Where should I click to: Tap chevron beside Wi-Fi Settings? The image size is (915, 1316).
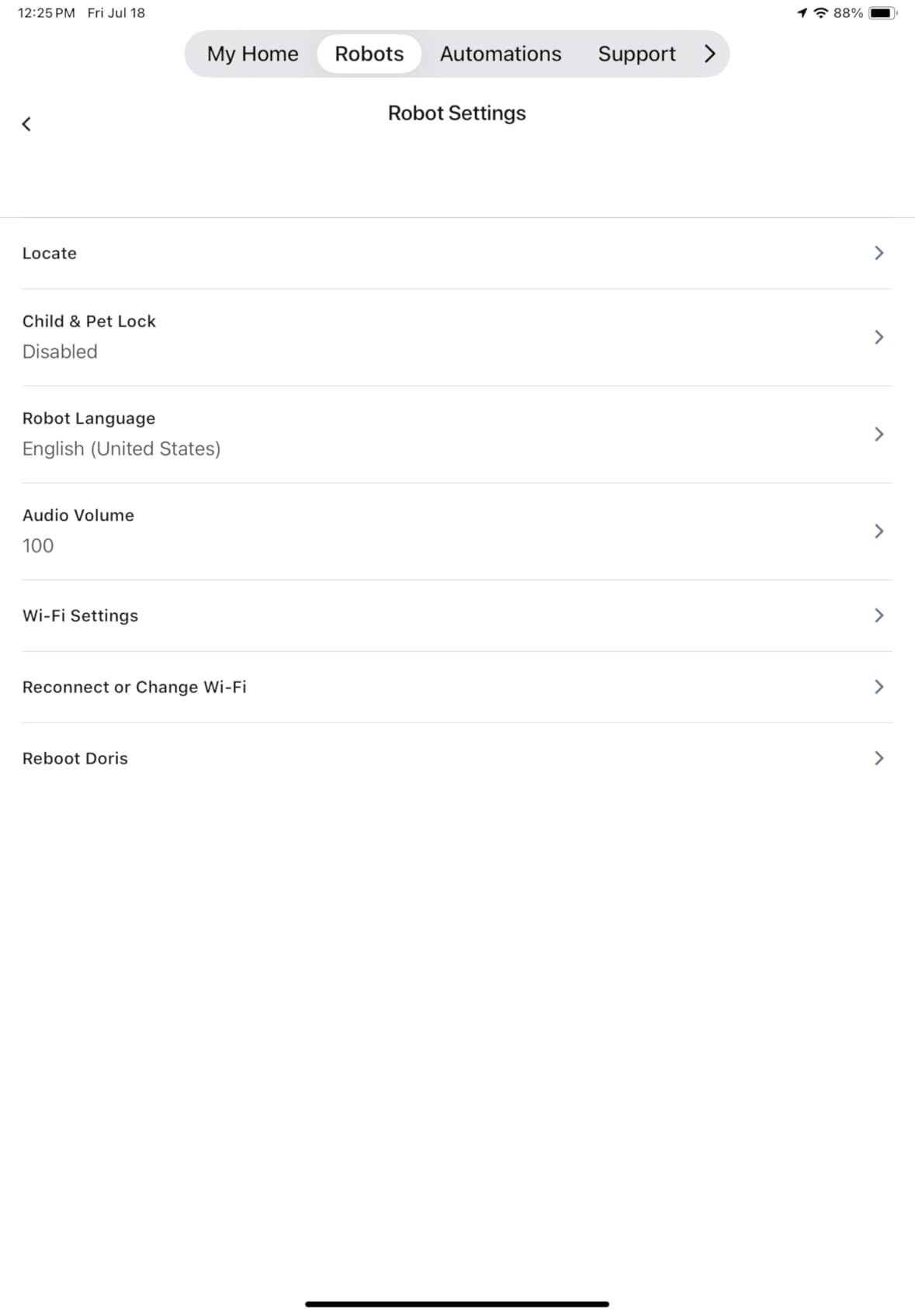pyautogui.click(x=879, y=615)
